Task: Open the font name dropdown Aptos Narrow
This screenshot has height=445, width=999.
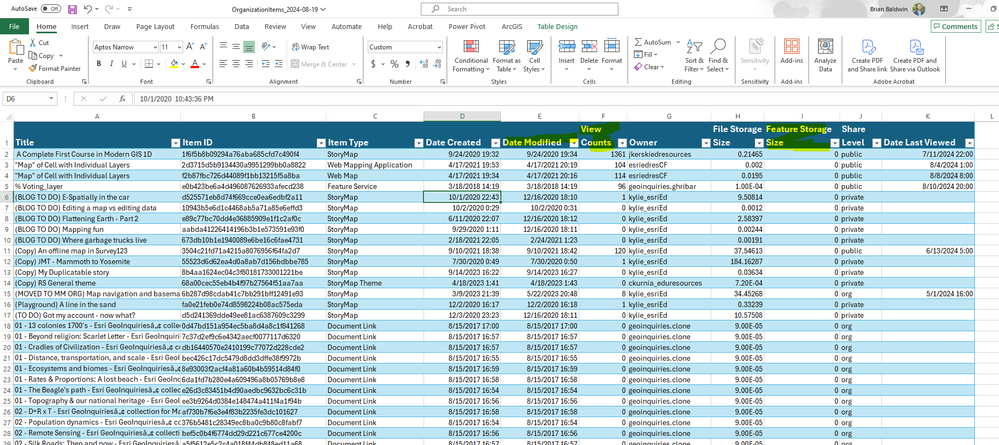Action: pyautogui.click(x=156, y=47)
